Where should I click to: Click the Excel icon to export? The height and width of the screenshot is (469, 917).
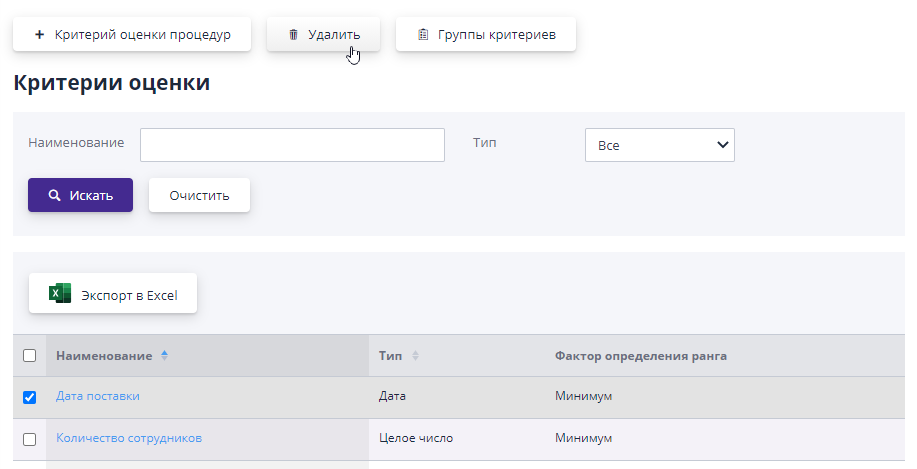click(60, 294)
